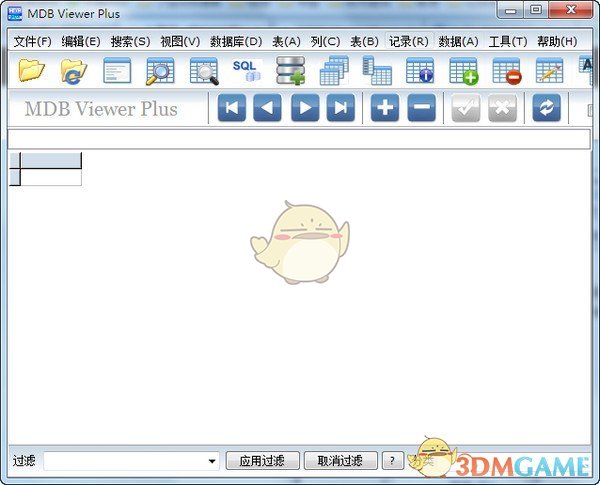Add a new record with plus button
Image resolution: width=600 pixels, height=485 pixels.
[x=385, y=108]
